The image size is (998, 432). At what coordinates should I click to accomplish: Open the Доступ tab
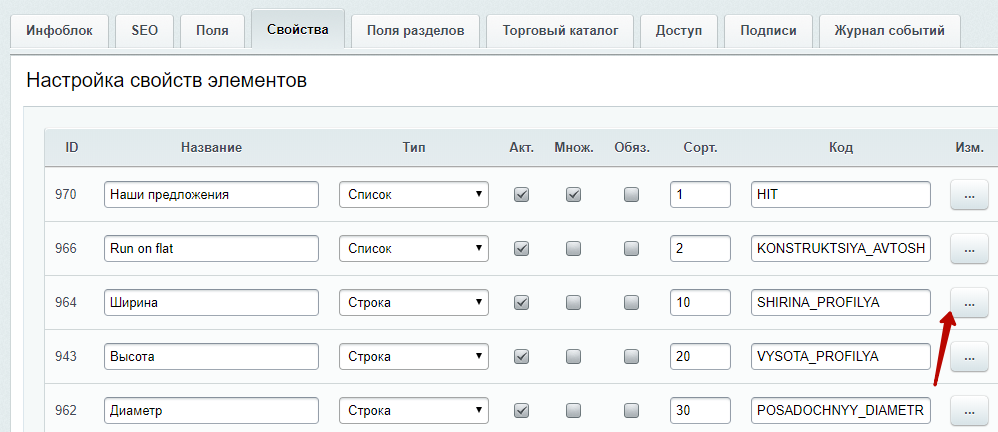click(678, 31)
